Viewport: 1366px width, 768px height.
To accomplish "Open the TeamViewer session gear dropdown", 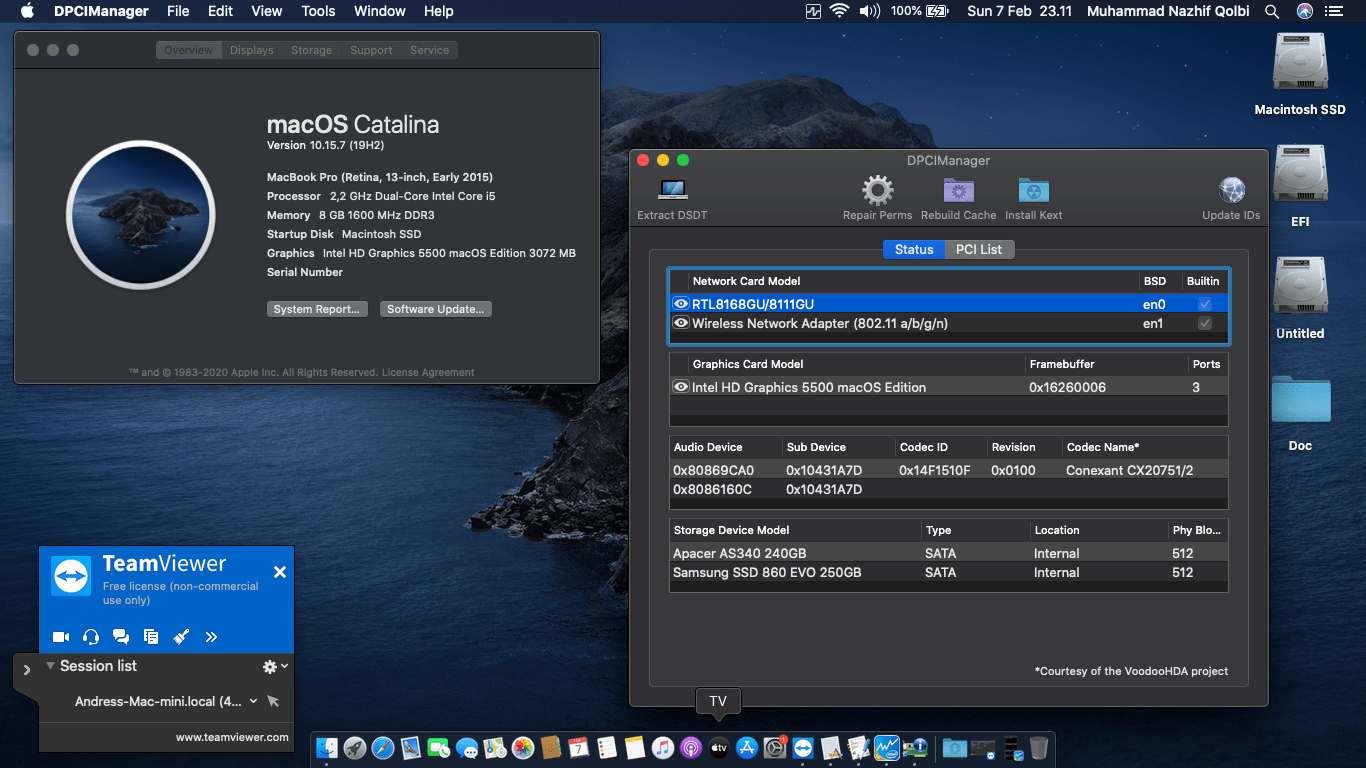I will tap(274, 666).
